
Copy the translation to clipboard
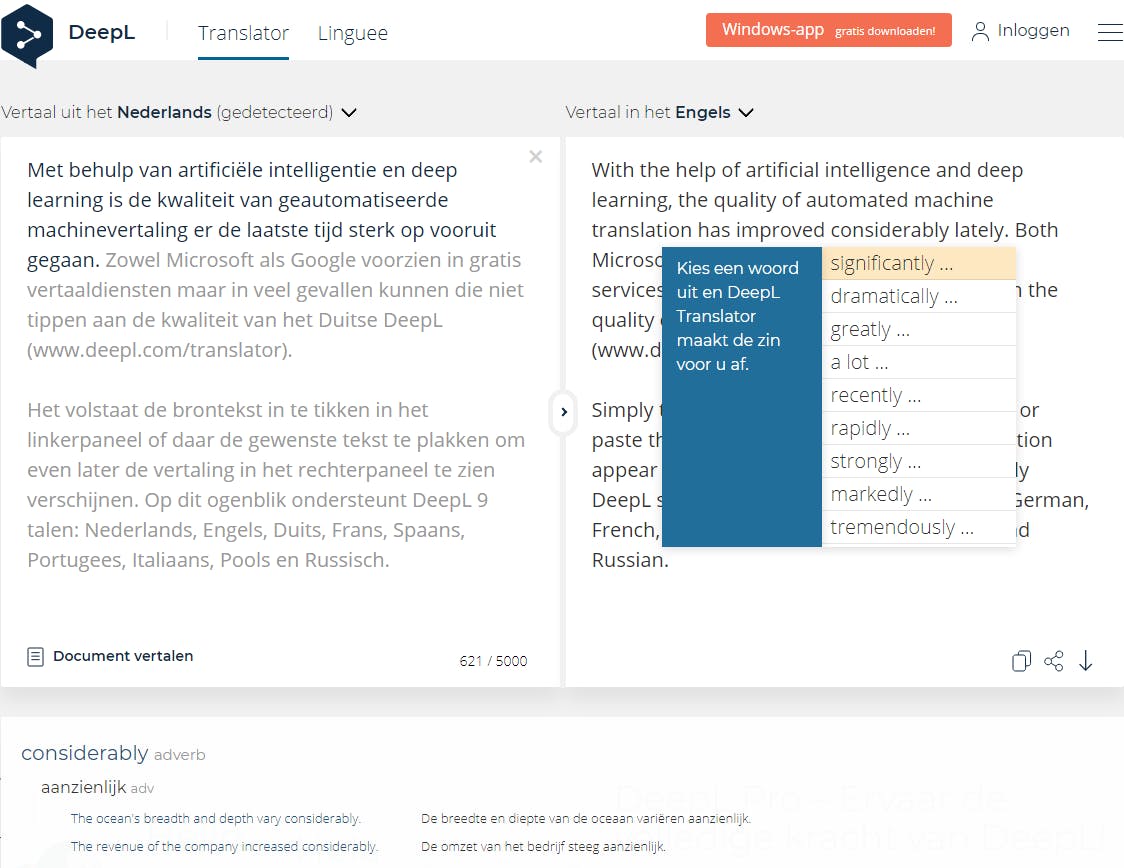[x=1021, y=661]
